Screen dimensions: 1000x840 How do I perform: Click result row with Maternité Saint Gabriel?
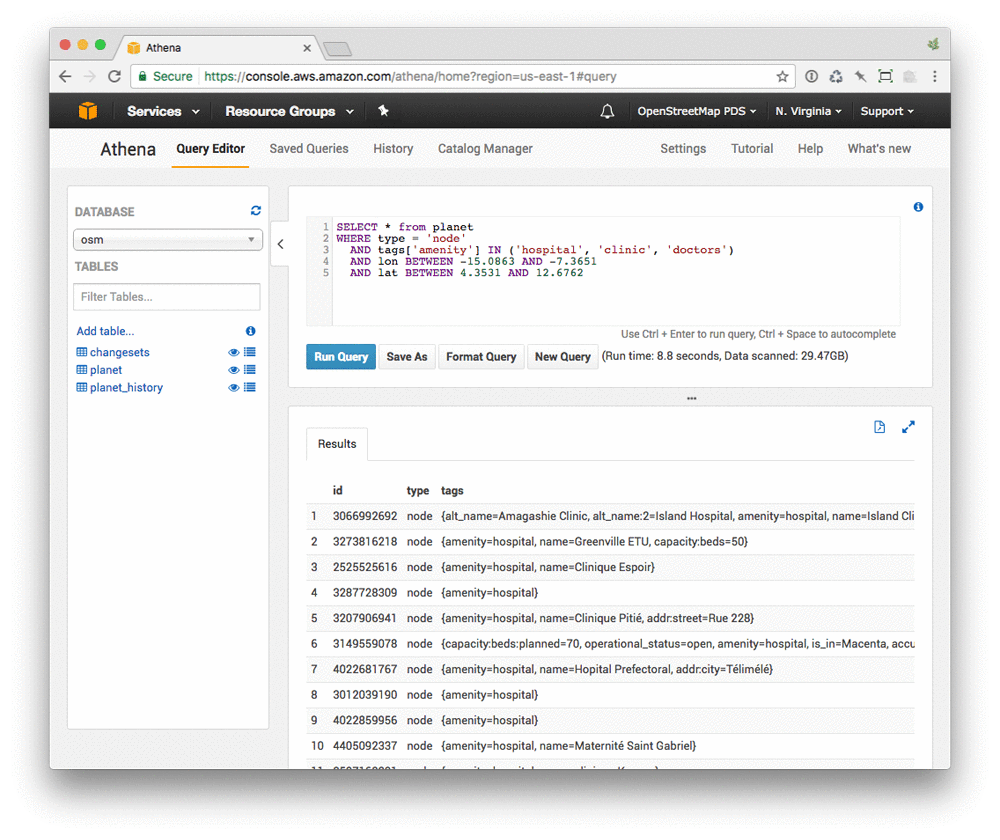click(610, 746)
